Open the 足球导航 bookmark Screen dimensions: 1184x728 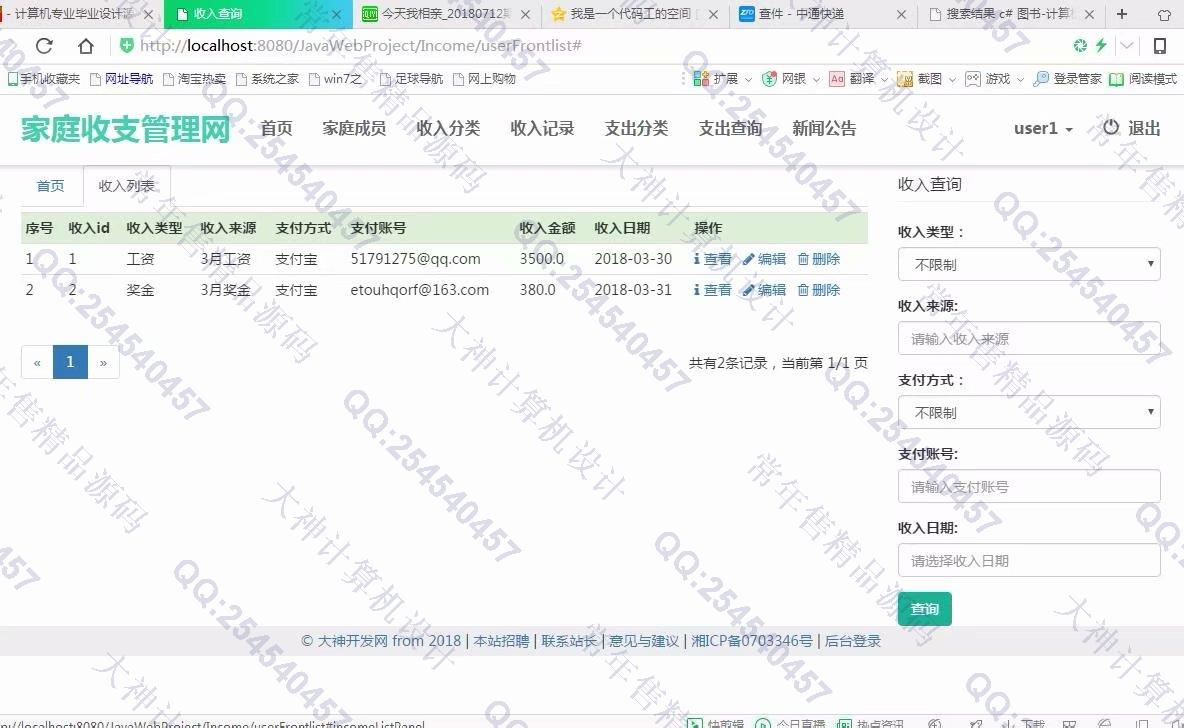point(412,79)
